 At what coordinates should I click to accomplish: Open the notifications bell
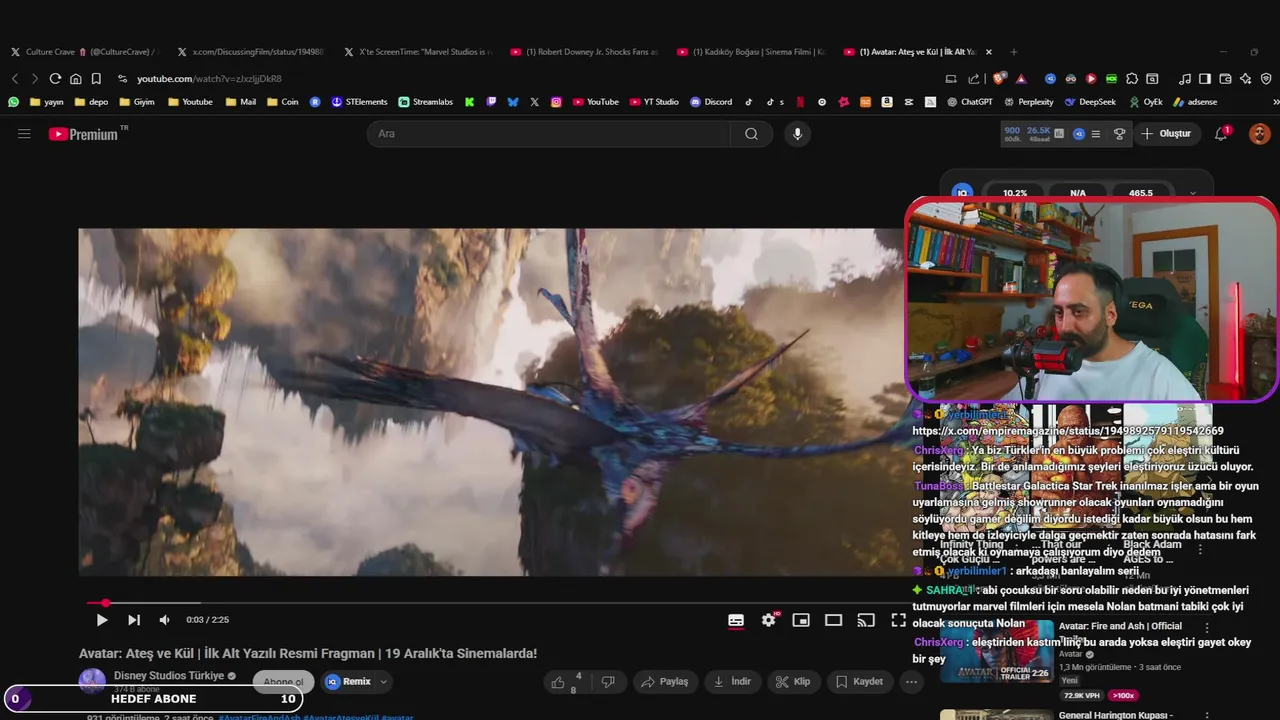[x=1221, y=133]
